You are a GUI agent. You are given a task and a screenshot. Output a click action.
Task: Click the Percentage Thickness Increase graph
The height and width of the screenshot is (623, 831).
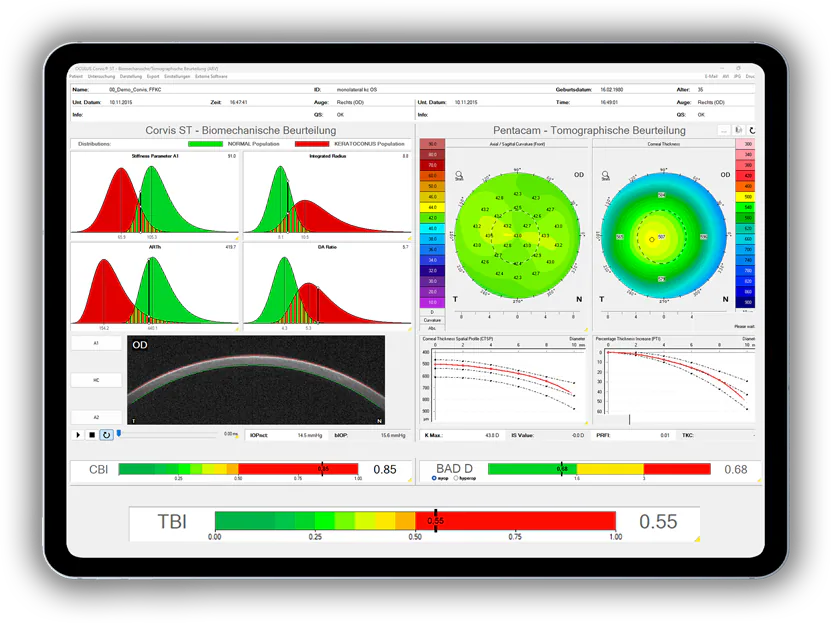pyautogui.click(x=674, y=379)
